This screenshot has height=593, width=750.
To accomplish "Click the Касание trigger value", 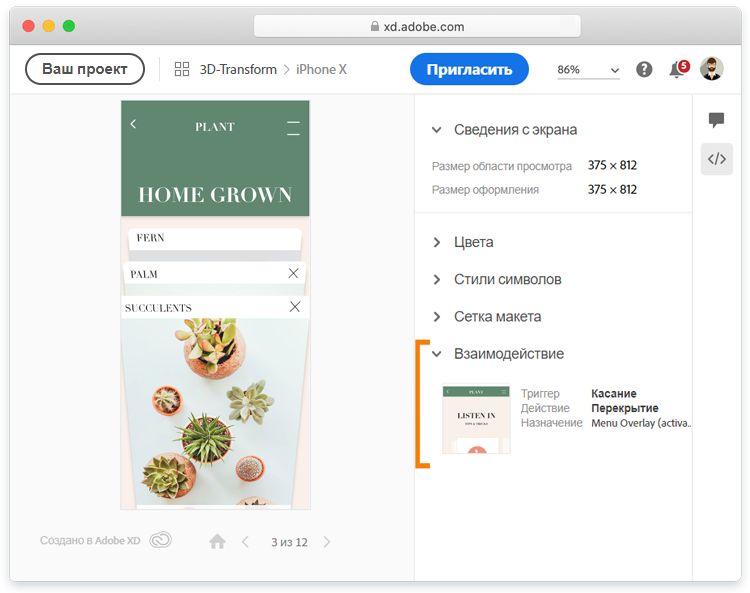I will [614, 393].
